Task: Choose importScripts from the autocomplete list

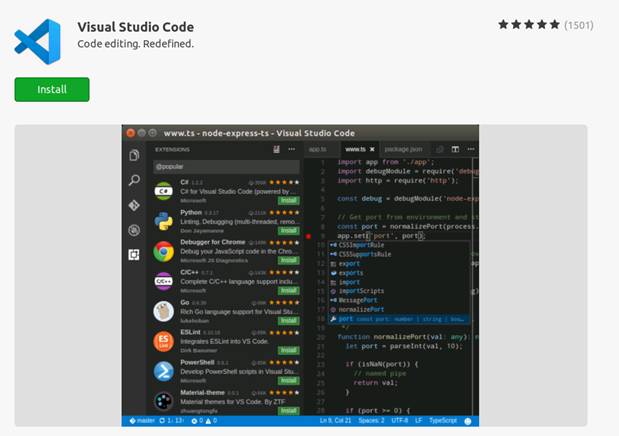Action: pos(399,291)
